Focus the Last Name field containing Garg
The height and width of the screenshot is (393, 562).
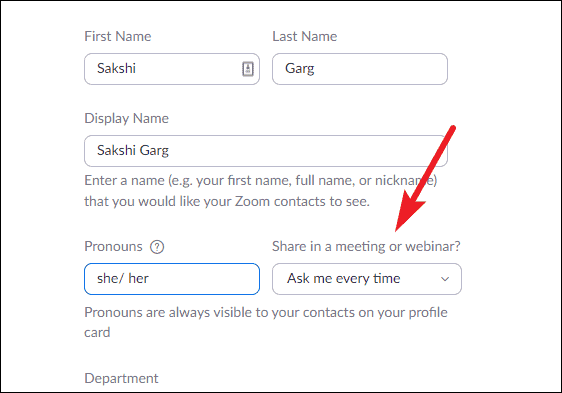(x=360, y=69)
